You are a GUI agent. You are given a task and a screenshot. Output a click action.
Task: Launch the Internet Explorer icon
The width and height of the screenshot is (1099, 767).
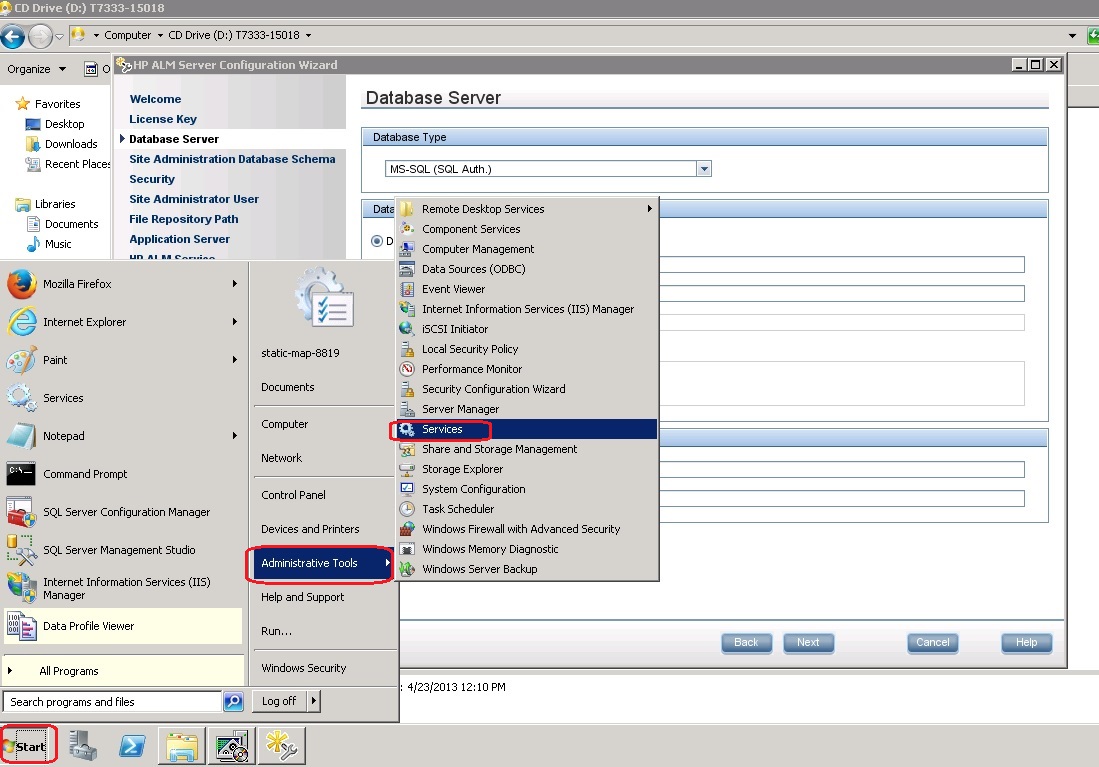point(22,322)
